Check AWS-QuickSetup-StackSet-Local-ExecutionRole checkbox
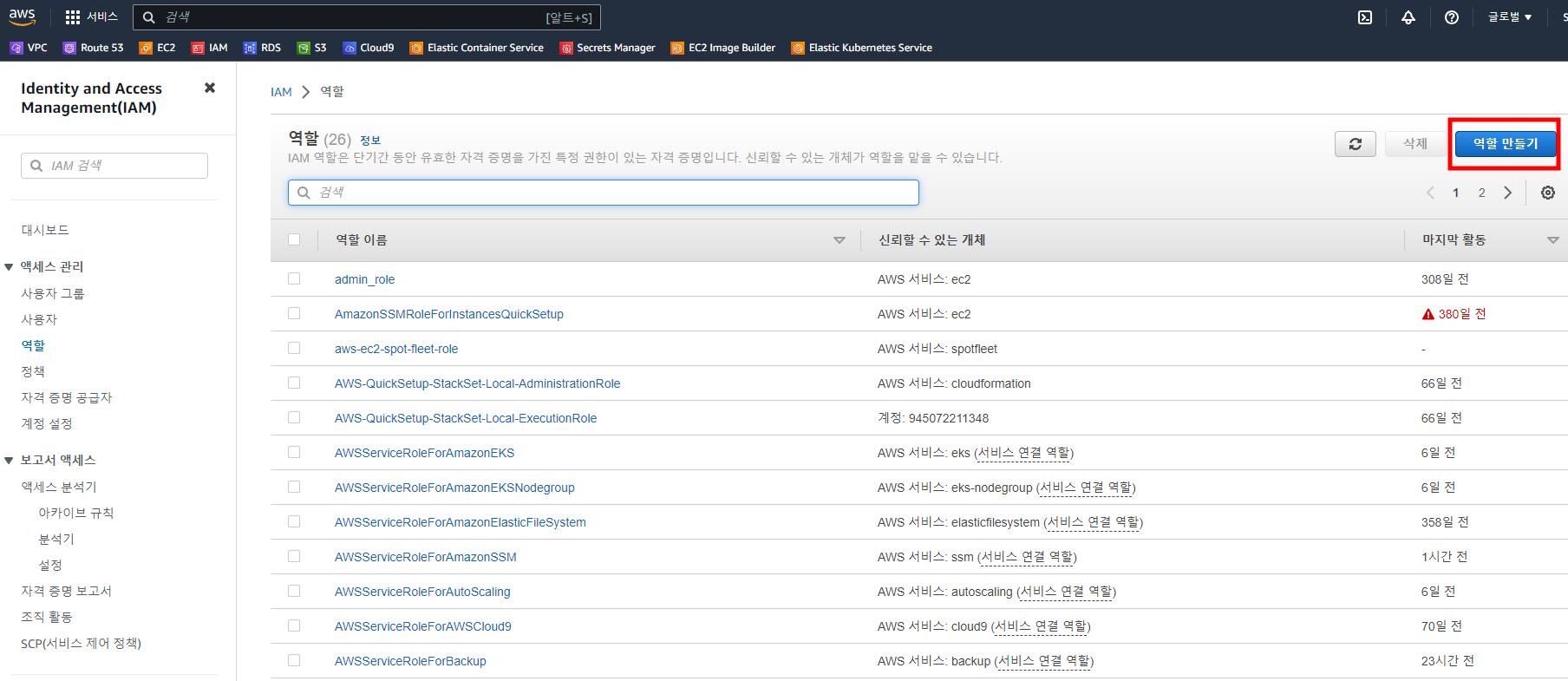Viewport: 1568px width, 681px height. tap(294, 417)
